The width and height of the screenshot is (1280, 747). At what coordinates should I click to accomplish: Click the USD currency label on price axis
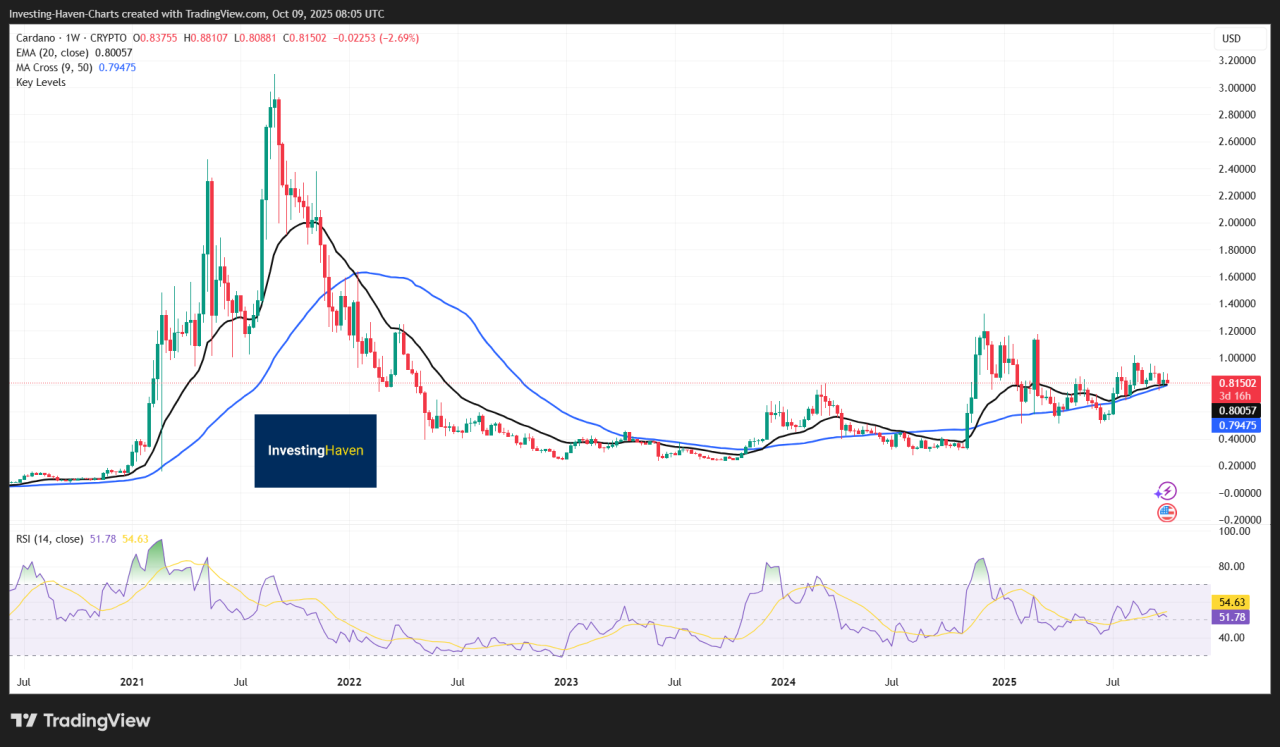pos(1230,39)
